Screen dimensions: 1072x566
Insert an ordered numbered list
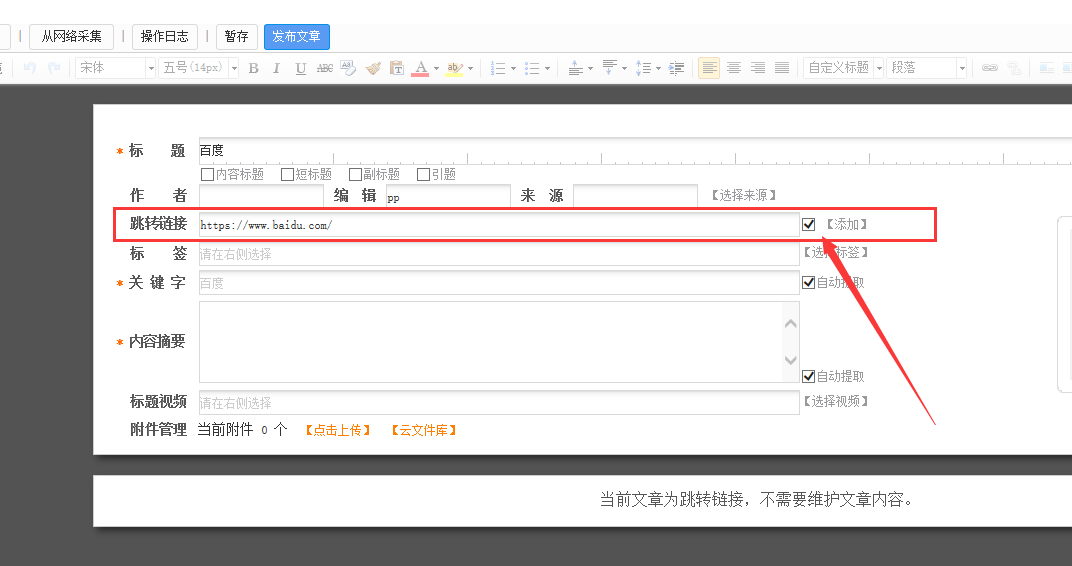point(498,68)
